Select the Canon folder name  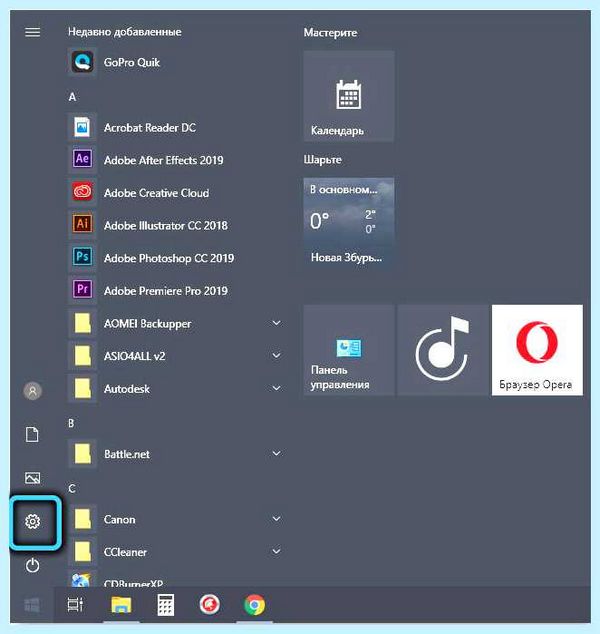coord(119,520)
